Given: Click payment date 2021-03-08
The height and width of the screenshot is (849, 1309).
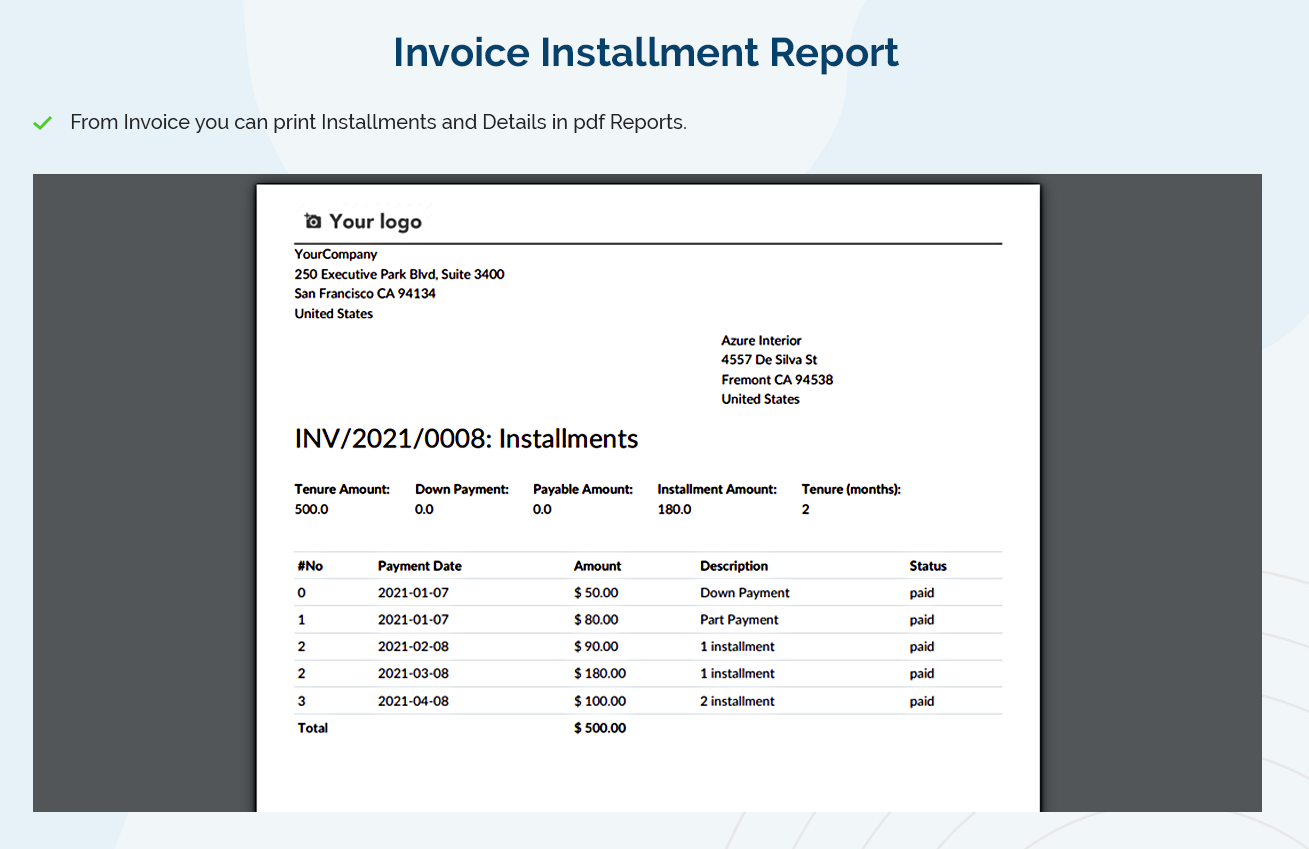Looking at the screenshot, I should pyautogui.click(x=413, y=674).
